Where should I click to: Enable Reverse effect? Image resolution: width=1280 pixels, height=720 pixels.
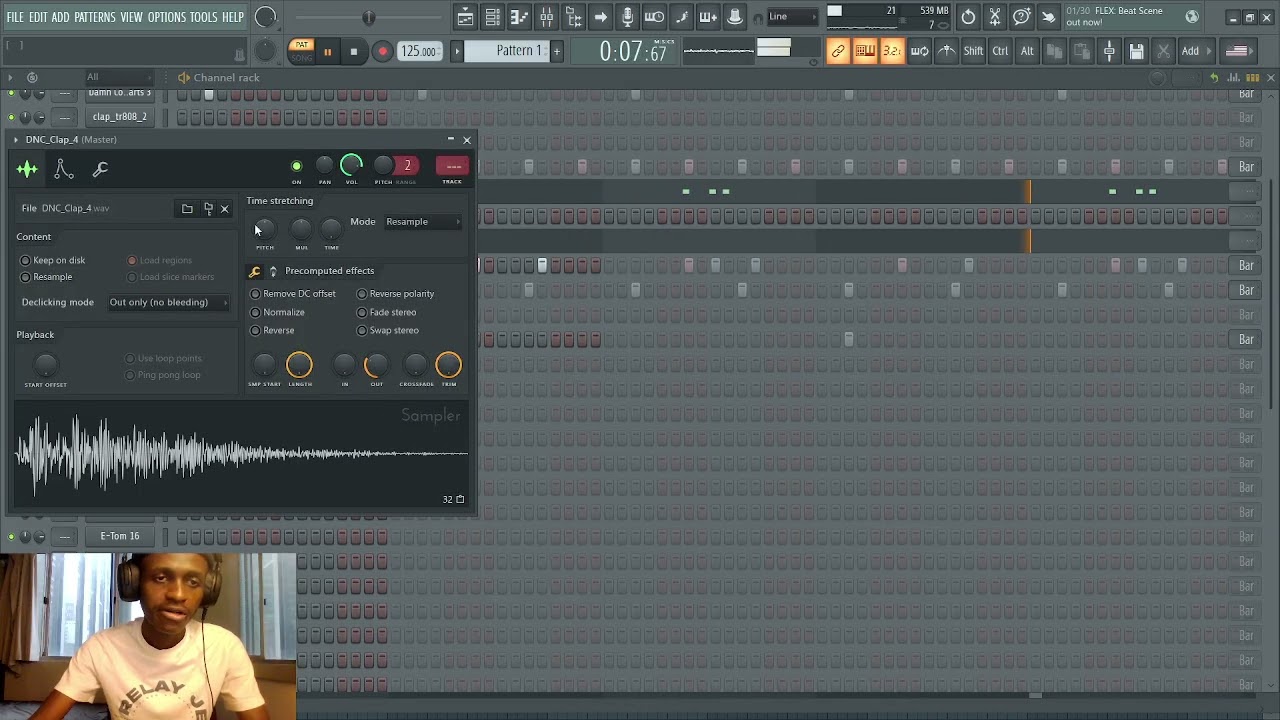click(272, 330)
